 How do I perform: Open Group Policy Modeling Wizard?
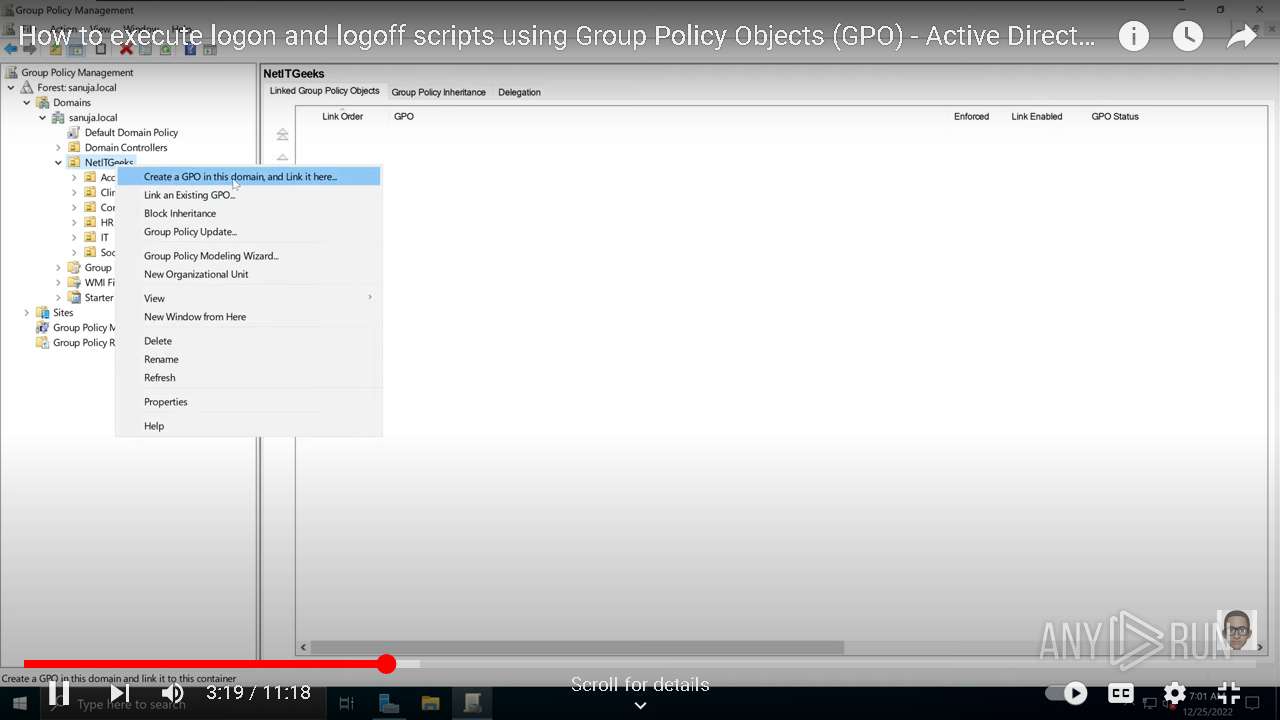249,256
